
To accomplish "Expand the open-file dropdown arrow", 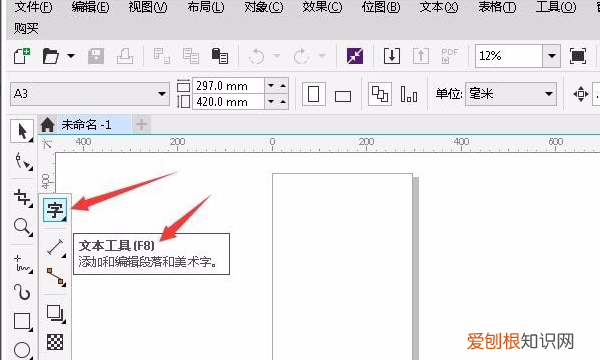I will (x=71, y=56).
